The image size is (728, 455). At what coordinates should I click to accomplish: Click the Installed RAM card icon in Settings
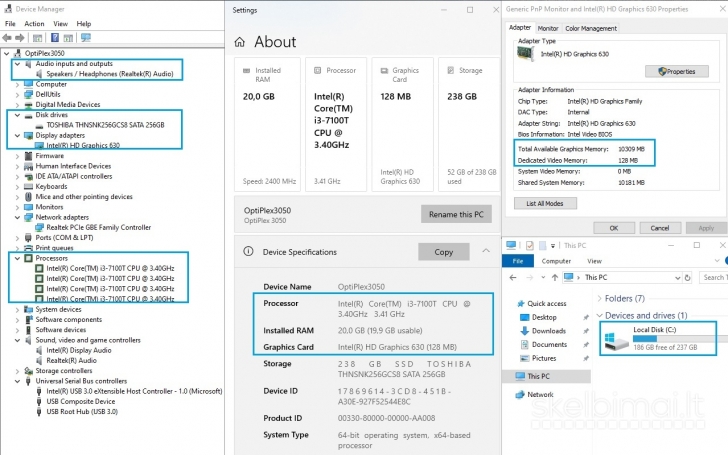coord(247,71)
